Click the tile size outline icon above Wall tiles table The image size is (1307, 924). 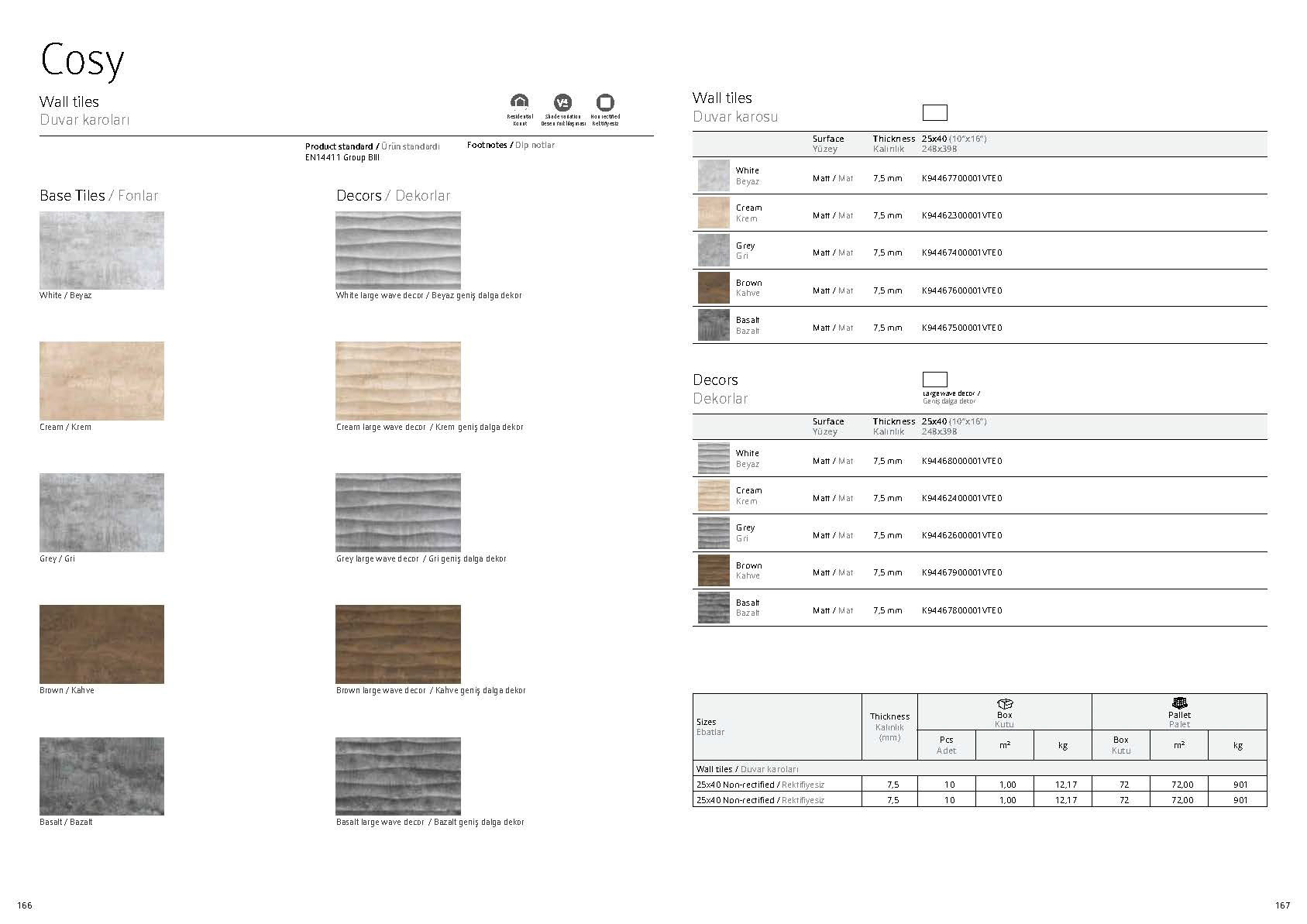pyautogui.click(x=934, y=112)
